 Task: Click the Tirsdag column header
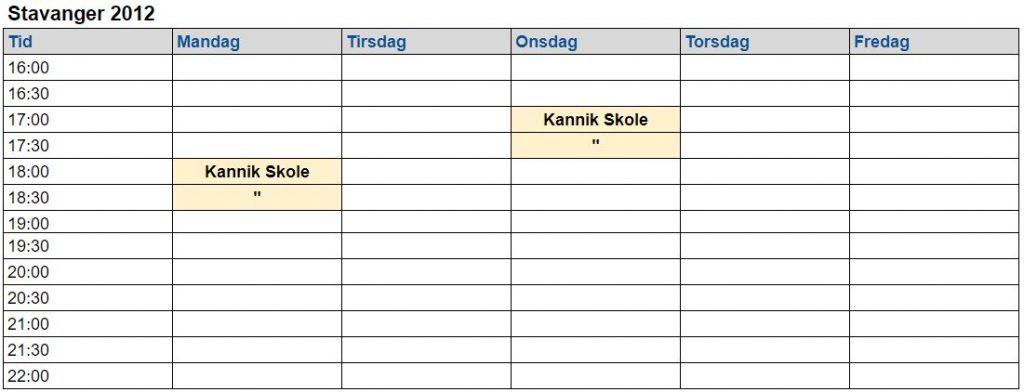[x=426, y=42]
